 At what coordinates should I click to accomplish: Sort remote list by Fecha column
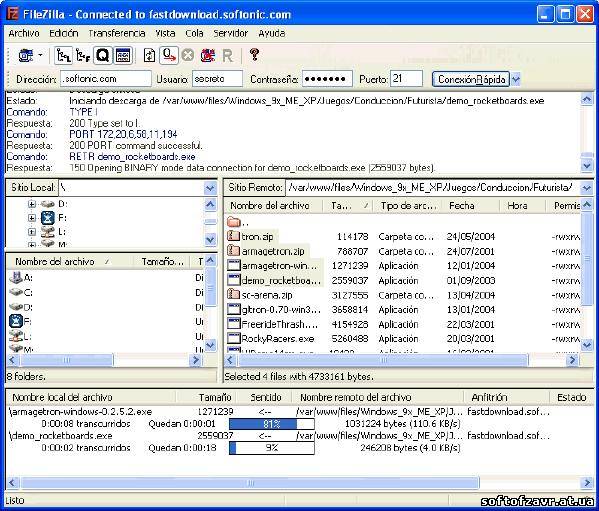tap(471, 205)
